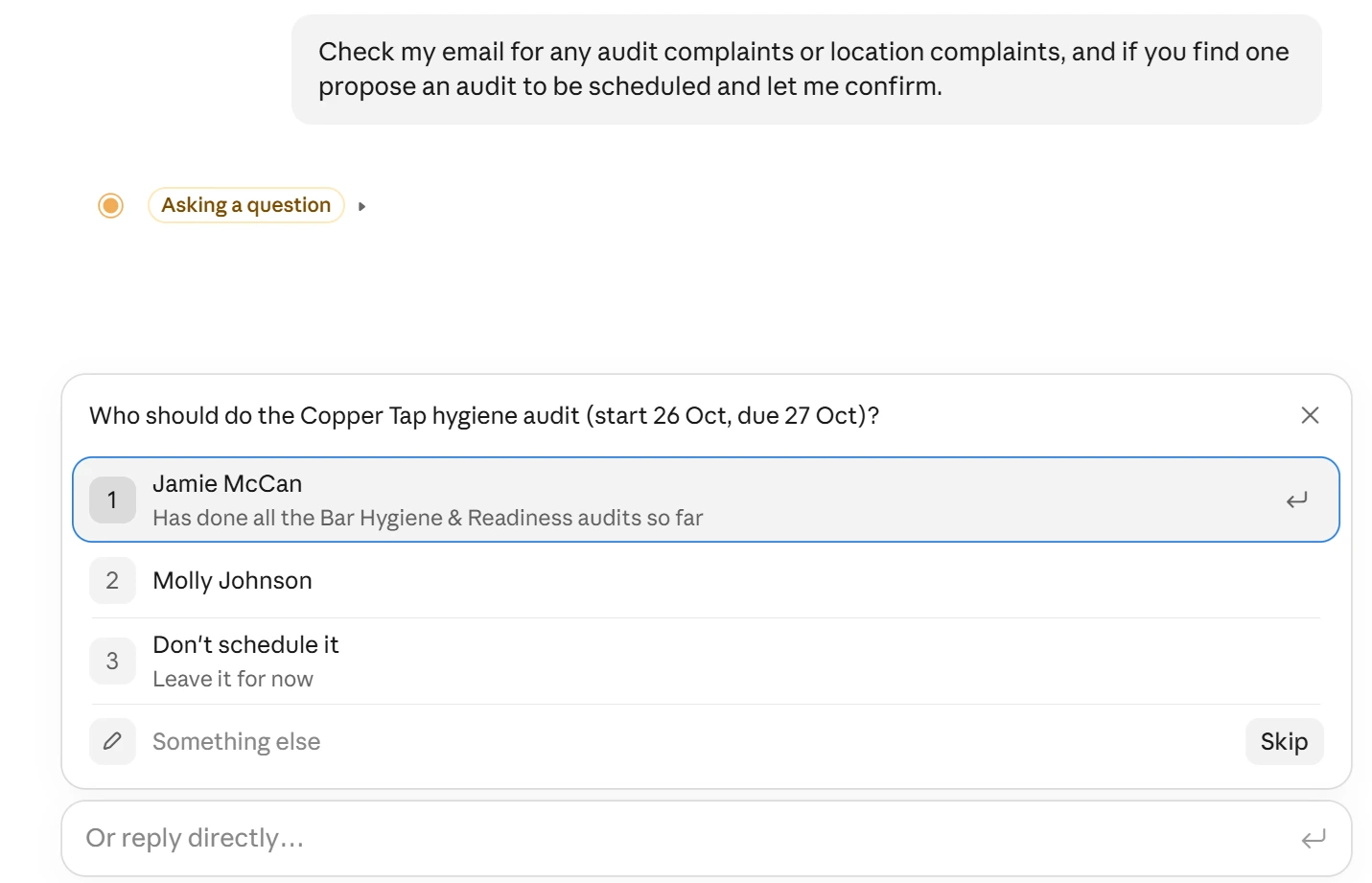Focus the Or reply directly input box
The height and width of the screenshot is (883, 1372).
point(706,839)
